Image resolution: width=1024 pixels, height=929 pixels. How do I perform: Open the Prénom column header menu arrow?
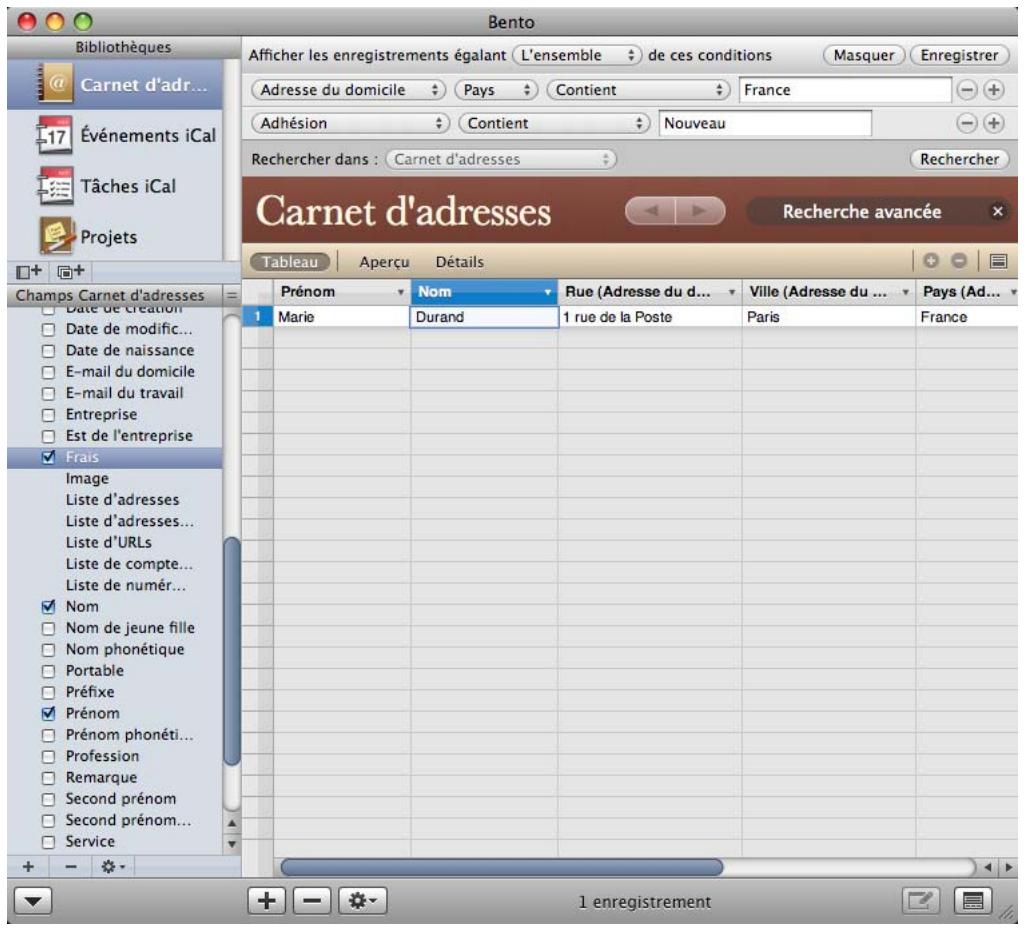point(400,292)
